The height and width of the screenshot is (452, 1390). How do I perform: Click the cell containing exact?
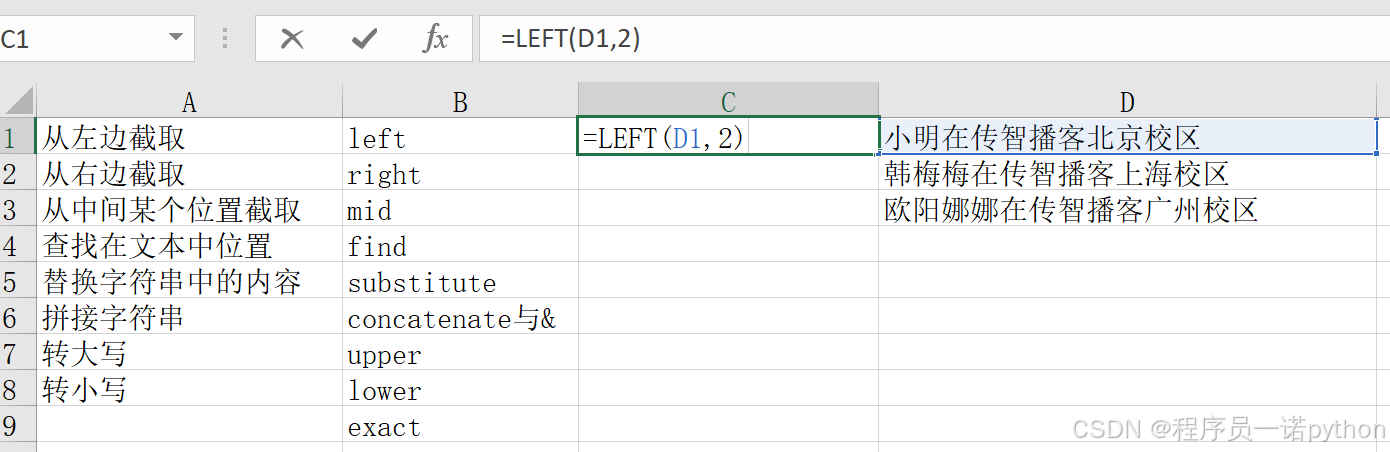coord(460,424)
